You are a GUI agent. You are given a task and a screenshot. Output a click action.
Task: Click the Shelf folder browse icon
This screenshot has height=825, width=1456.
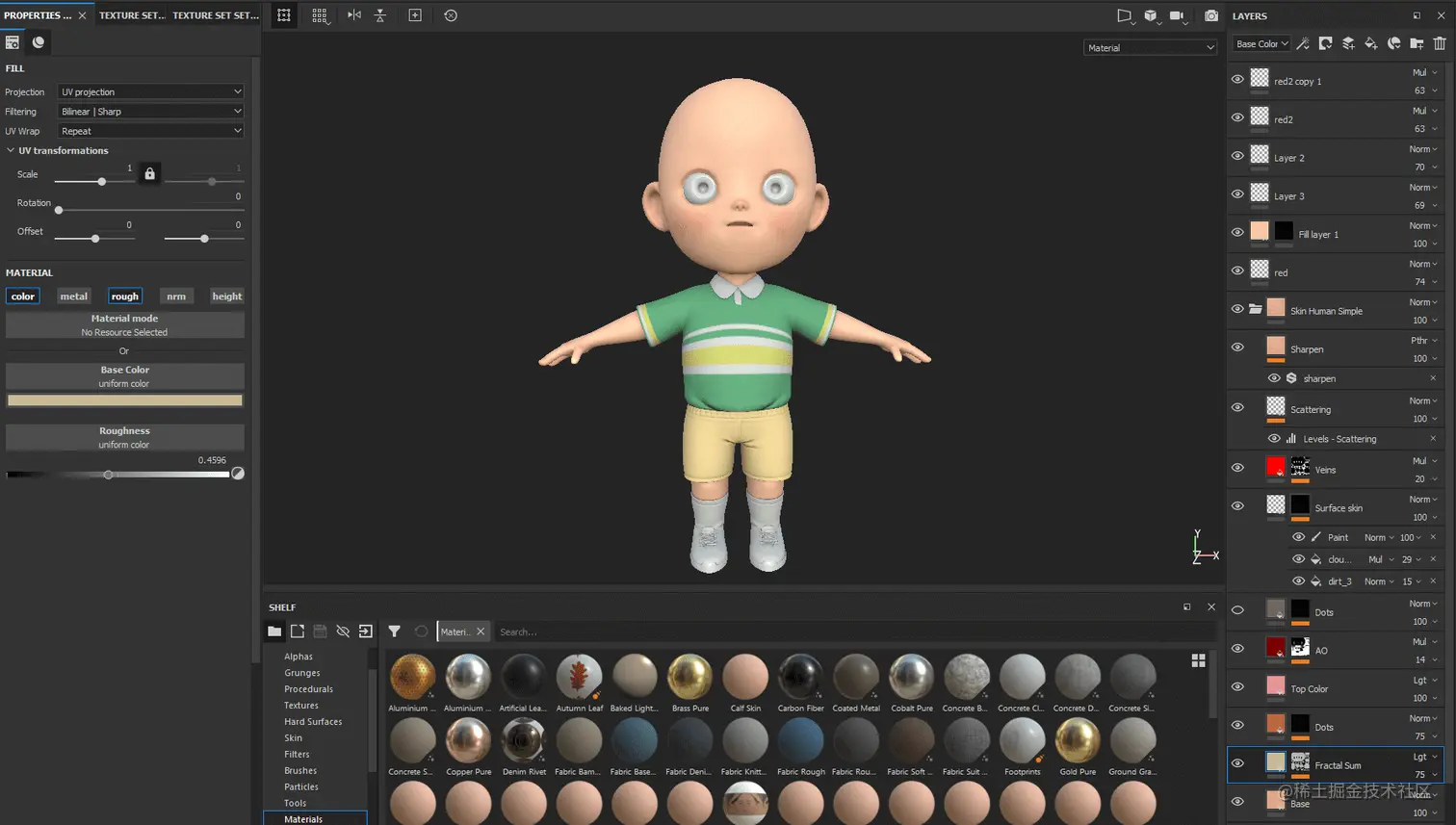(274, 632)
